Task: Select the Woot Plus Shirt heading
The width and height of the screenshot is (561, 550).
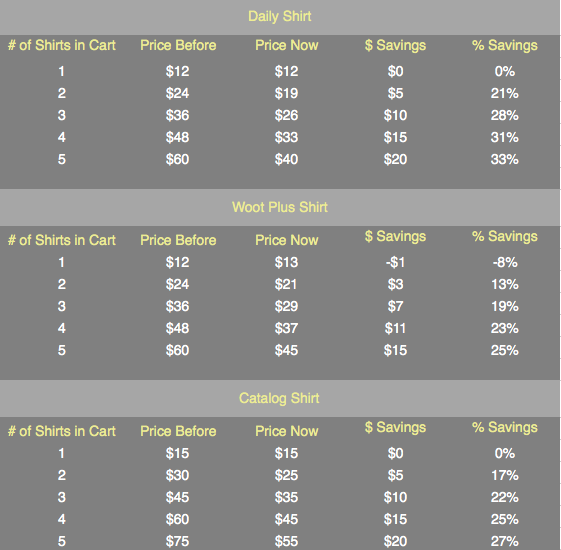Action: [279, 207]
